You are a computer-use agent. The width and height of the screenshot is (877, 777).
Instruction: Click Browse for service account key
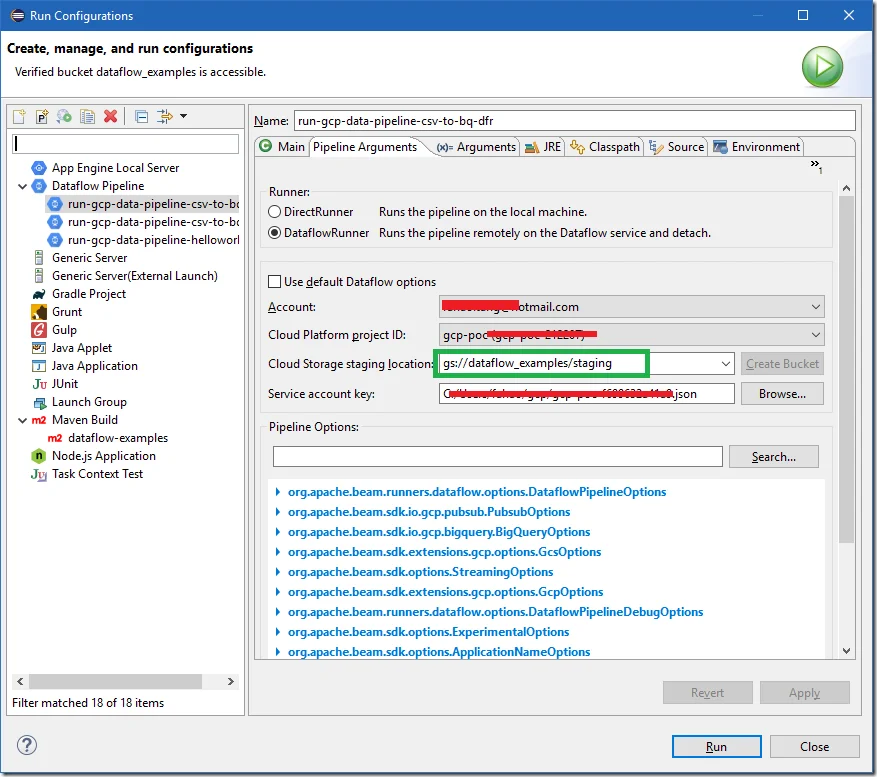(x=782, y=394)
